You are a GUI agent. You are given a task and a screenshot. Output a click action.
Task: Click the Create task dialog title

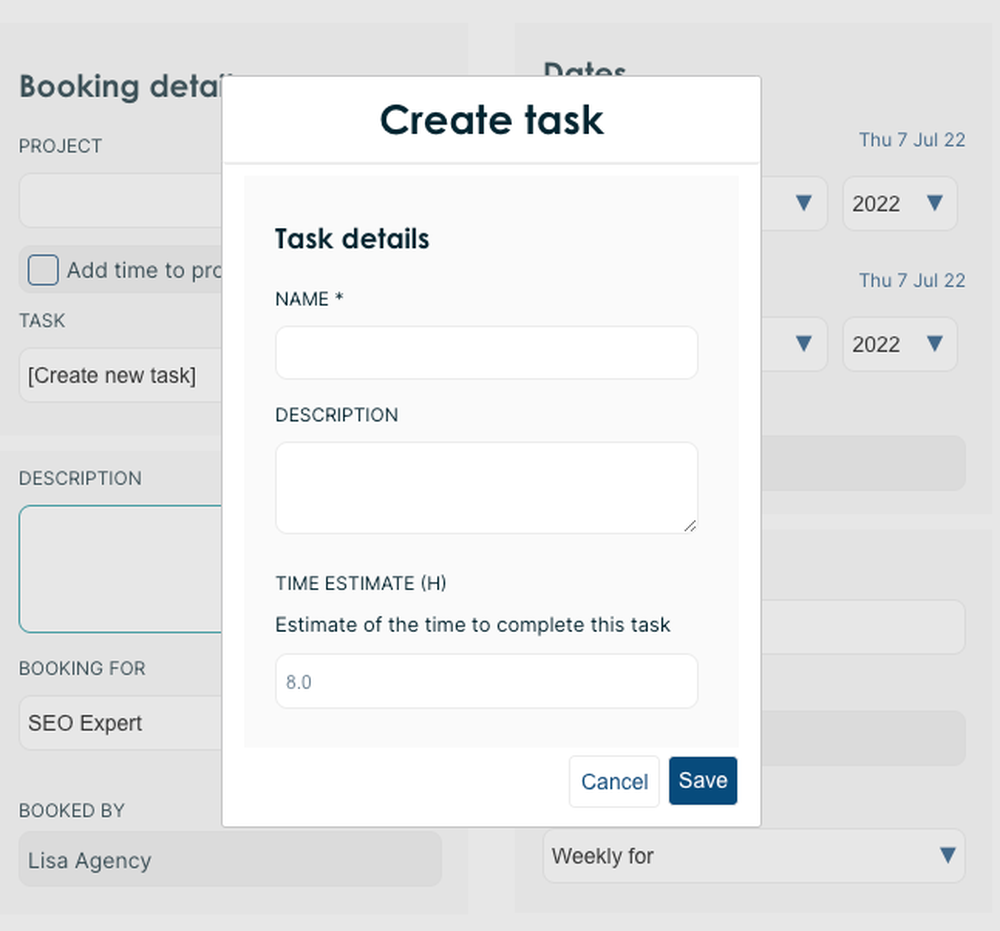(x=491, y=119)
